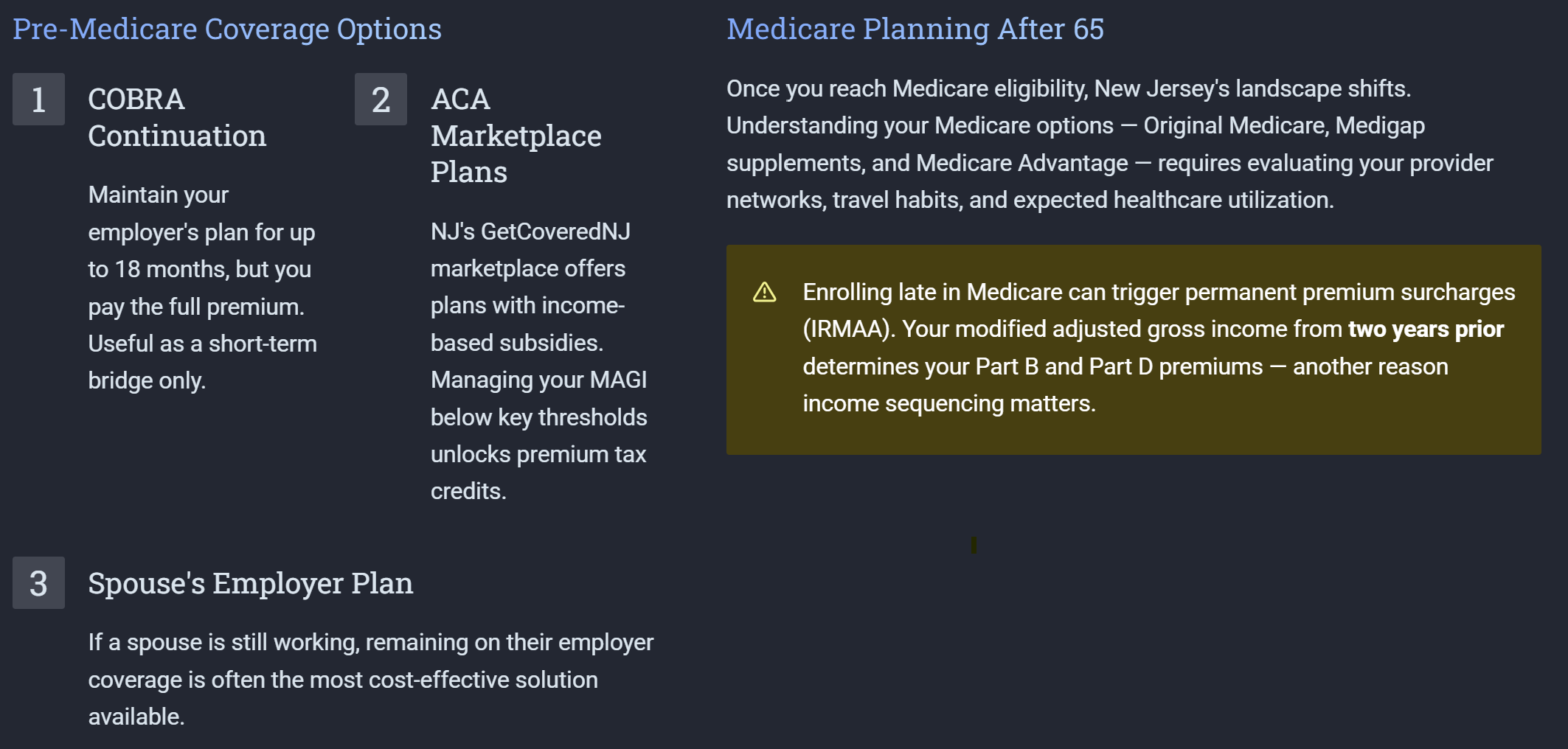
Task: Click the small dark mark below the warning box
Action: (974, 545)
